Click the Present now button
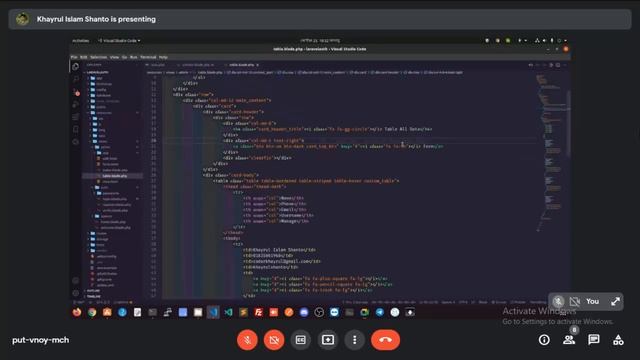This screenshot has width=640, height=360. pos(328,340)
